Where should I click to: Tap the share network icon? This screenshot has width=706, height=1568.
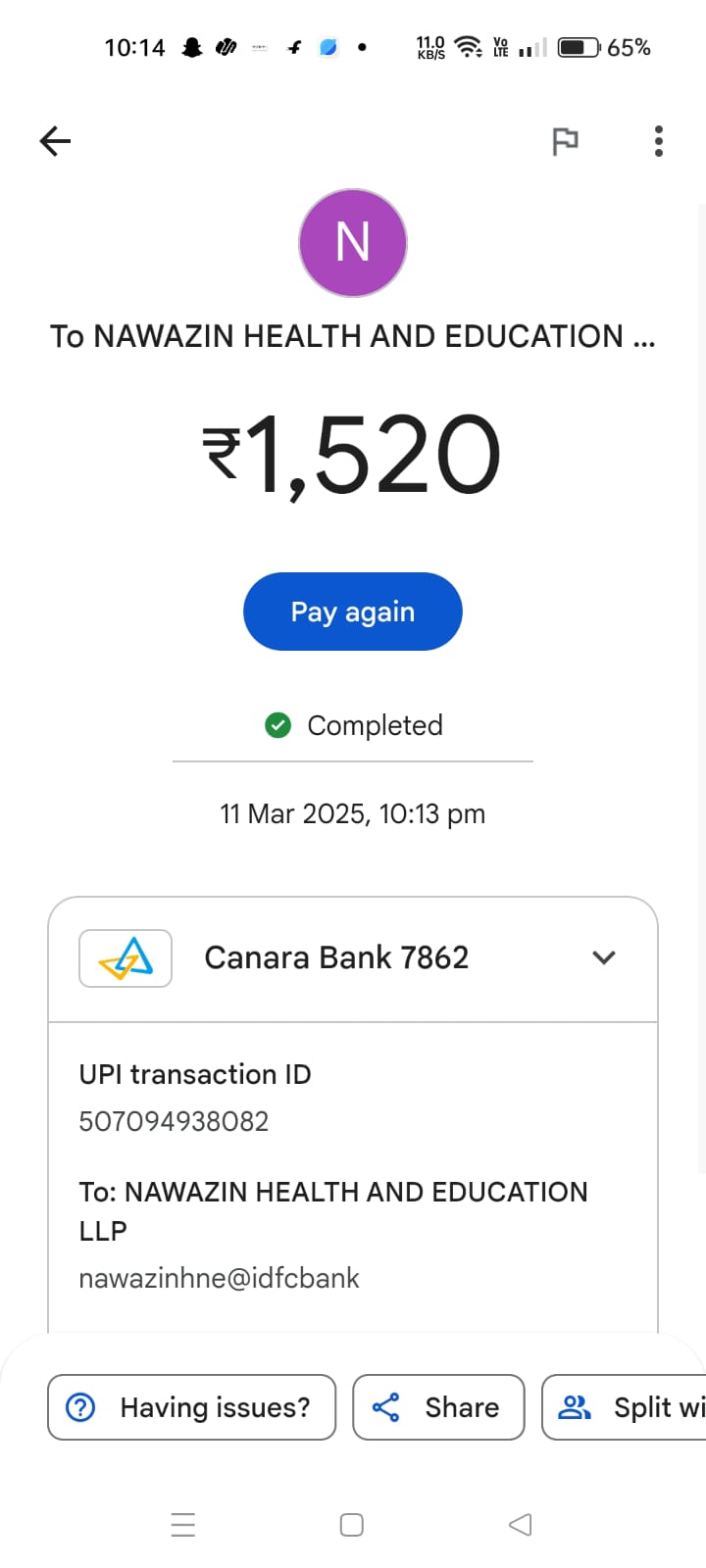[386, 1407]
